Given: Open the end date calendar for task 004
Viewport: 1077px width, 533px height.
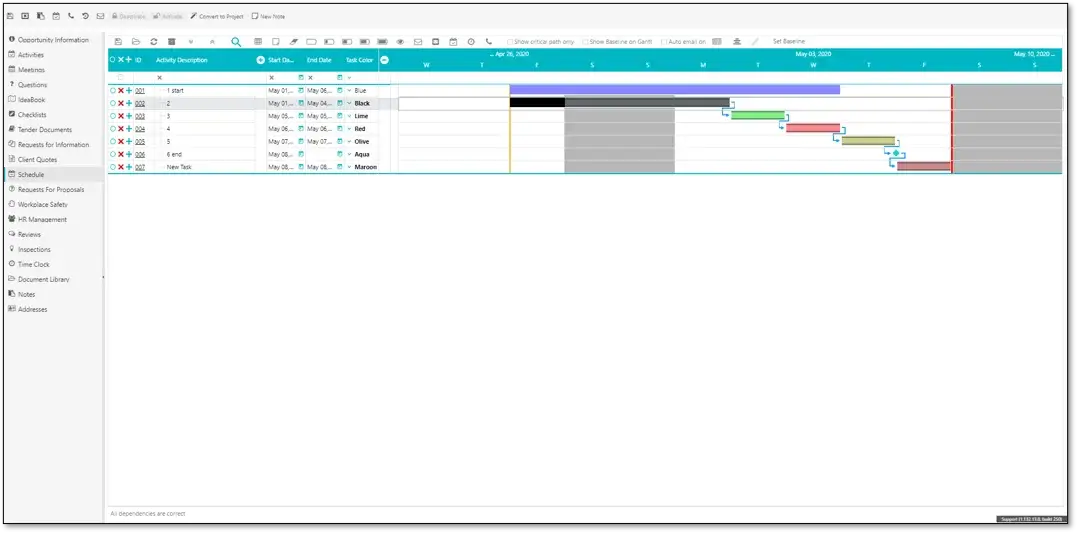Looking at the screenshot, I should click(339, 128).
